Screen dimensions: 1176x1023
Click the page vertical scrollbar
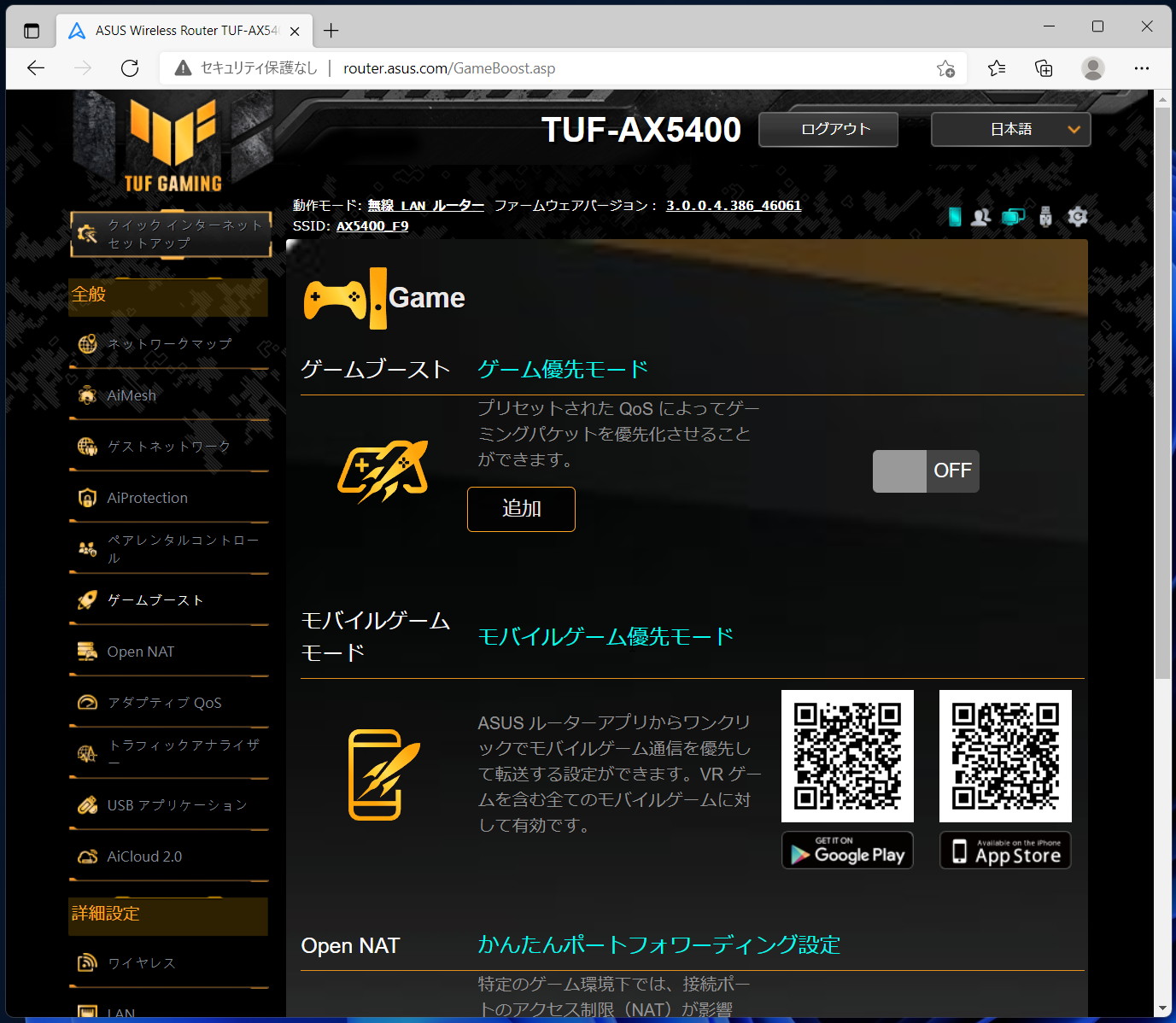click(1162, 393)
